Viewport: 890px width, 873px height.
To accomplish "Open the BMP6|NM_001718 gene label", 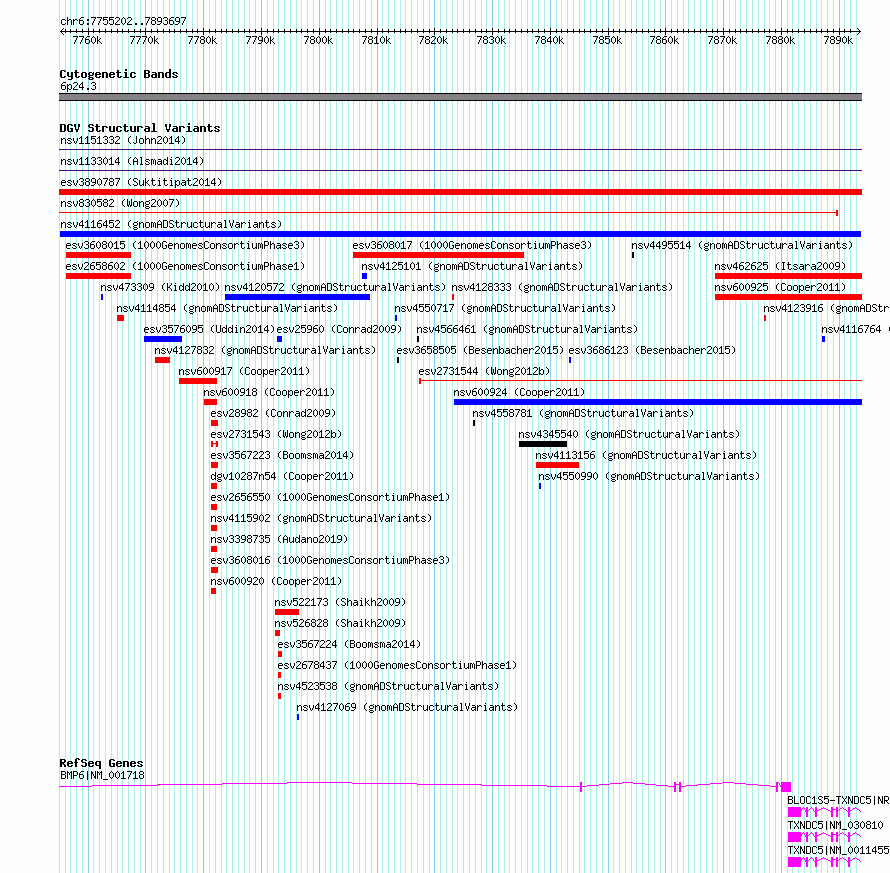I will (x=102, y=775).
